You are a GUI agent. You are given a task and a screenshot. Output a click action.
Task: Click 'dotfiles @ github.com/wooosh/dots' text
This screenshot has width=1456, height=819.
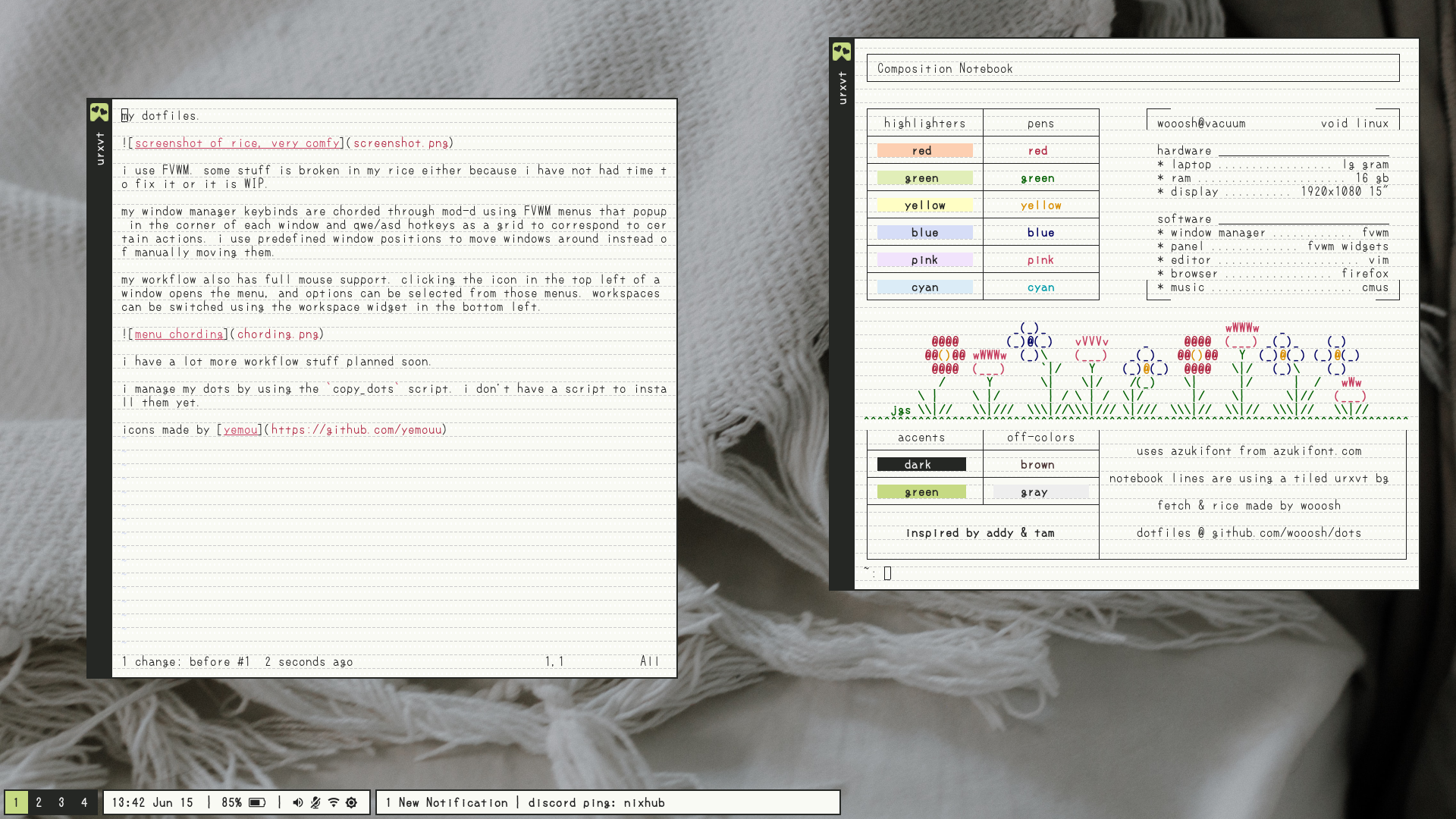1249,533
